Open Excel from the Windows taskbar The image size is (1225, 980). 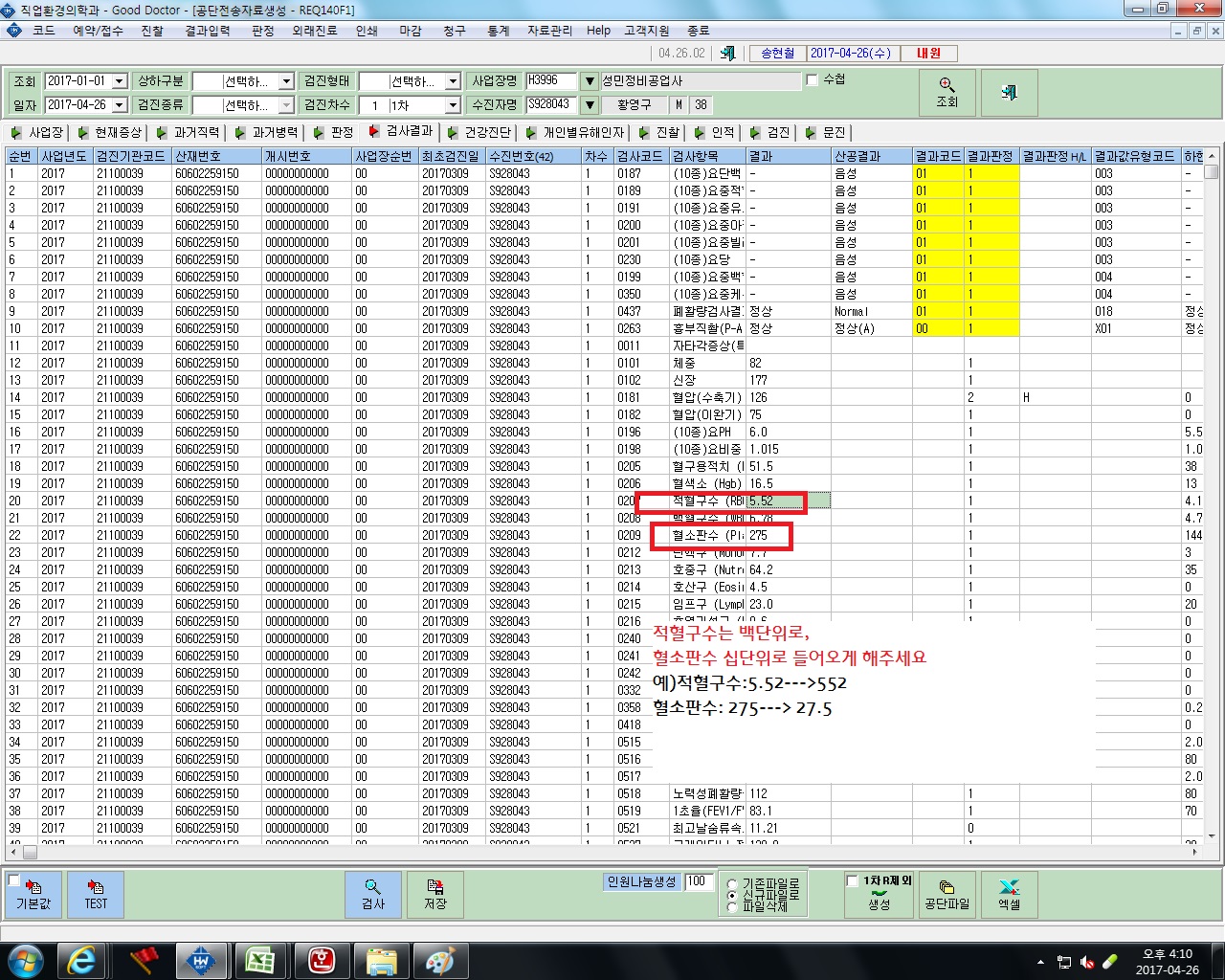click(261, 961)
